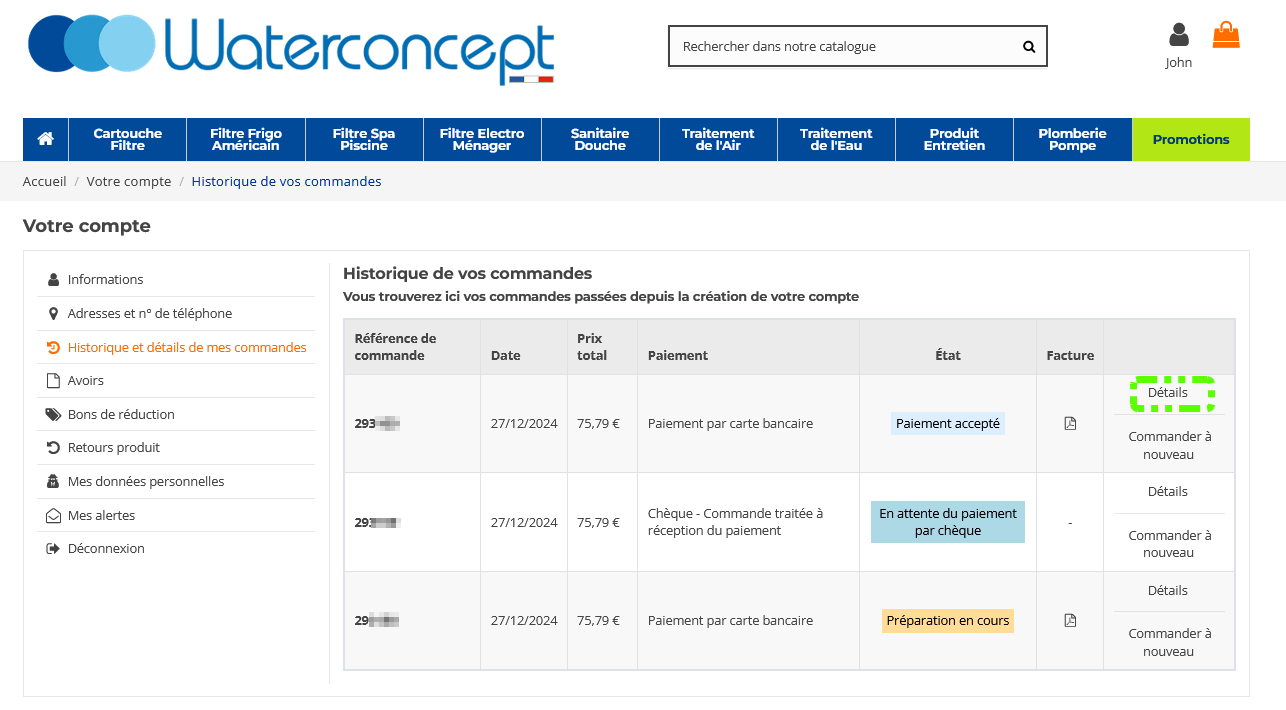Click the search magnifier icon
Image resolution: width=1286 pixels, height=710 pixels.
pos(1029,46)
